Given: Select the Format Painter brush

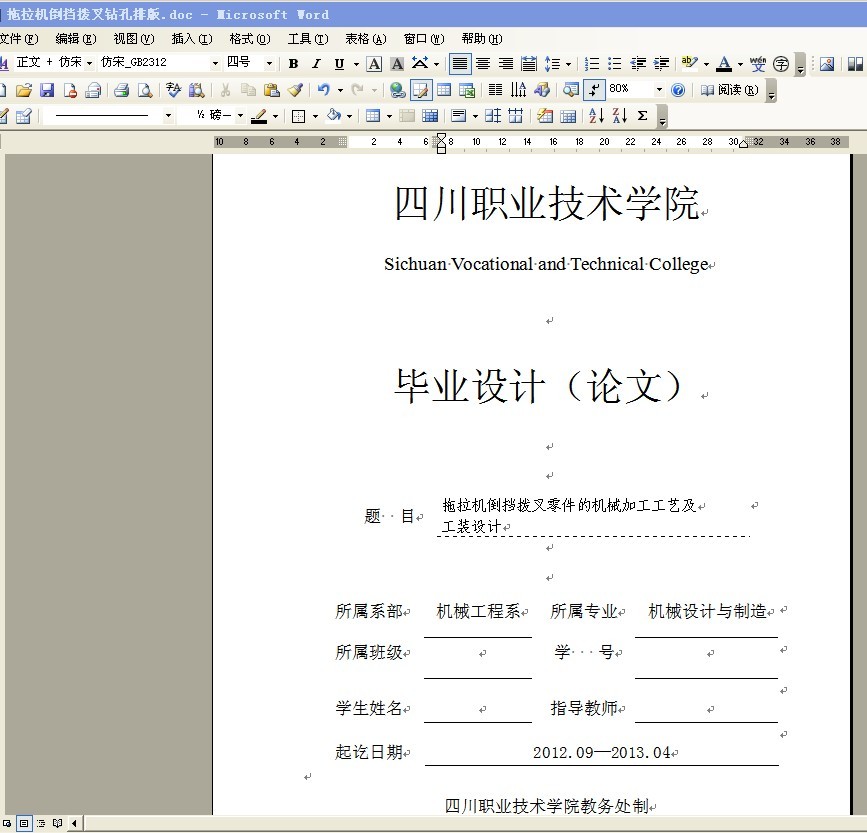Looking at the screenshot, I should [295, 90].
